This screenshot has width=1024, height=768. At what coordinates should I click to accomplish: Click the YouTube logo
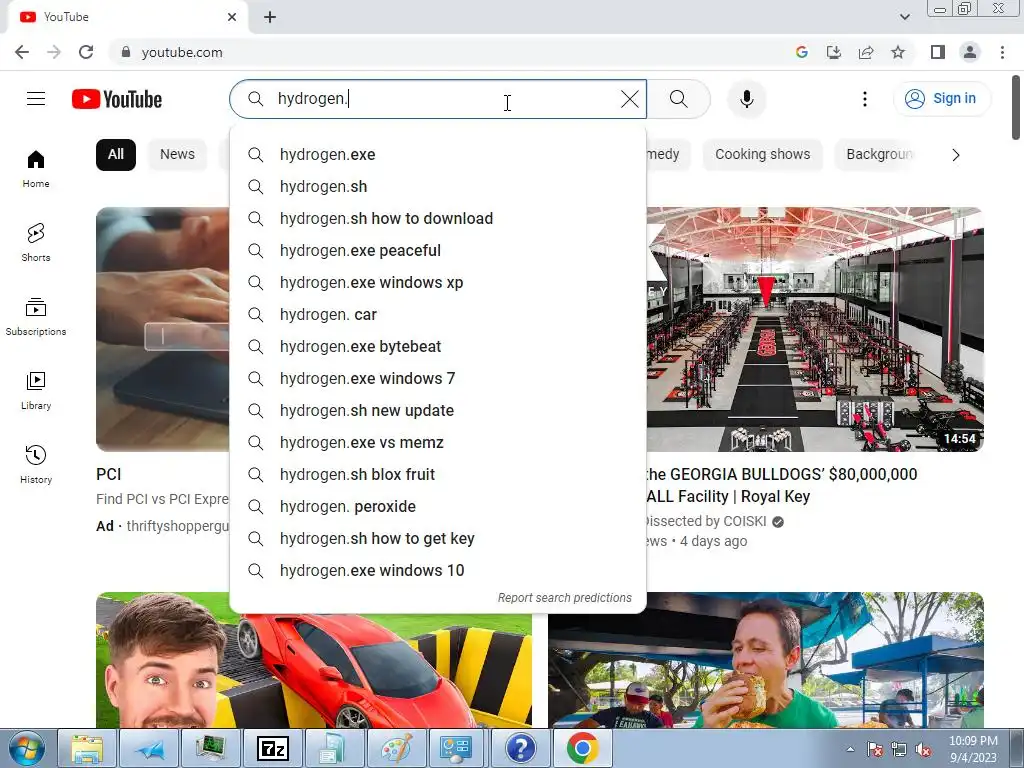pos(117,99)
